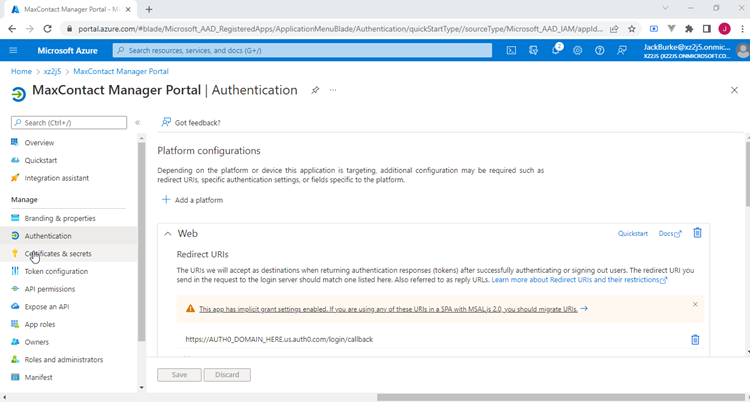Image resolution: width=750 pixels, height=402 pixels.
Task: Reload the page in the browser
Action: tap(47, 29)
